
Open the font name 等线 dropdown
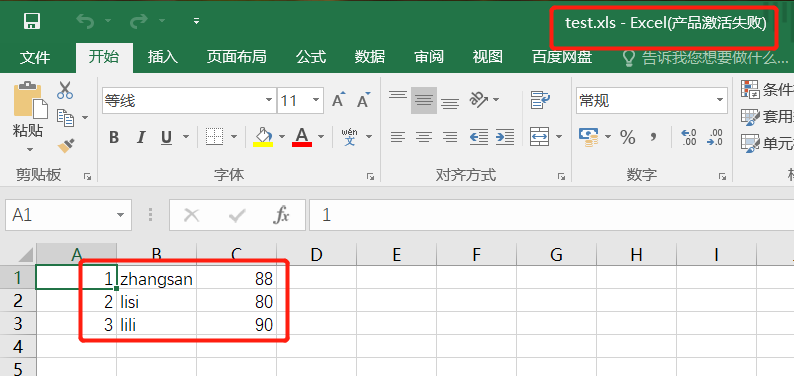click(x=269, y=100)
